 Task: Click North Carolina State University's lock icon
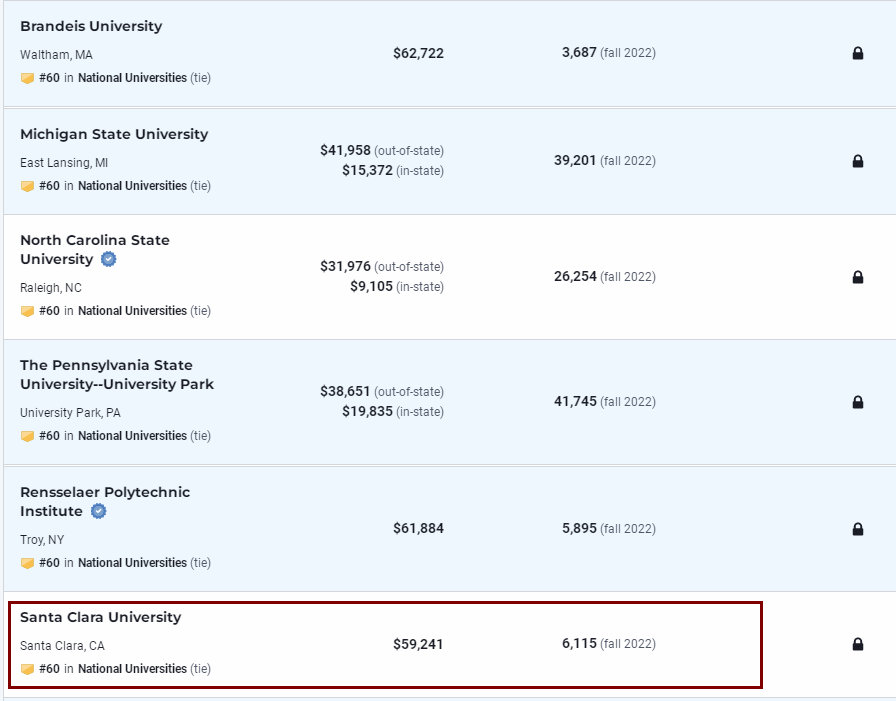(x=857, y=277)
